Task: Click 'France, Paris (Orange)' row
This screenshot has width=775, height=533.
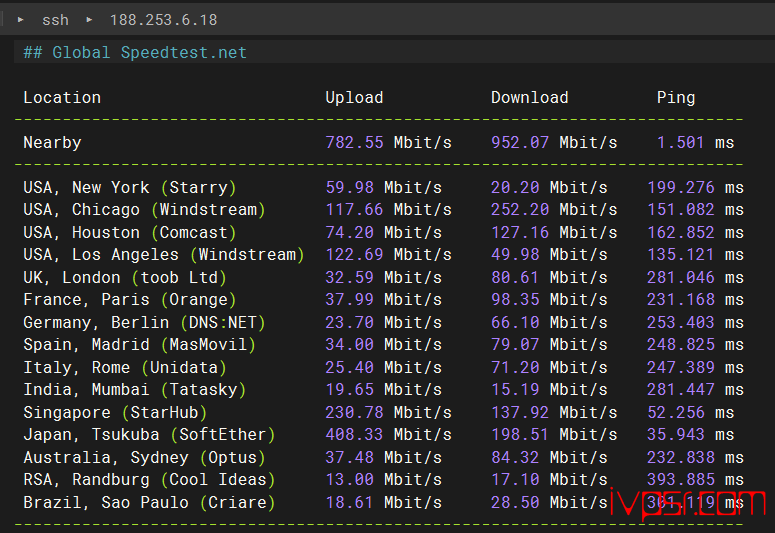Action: 130,300
